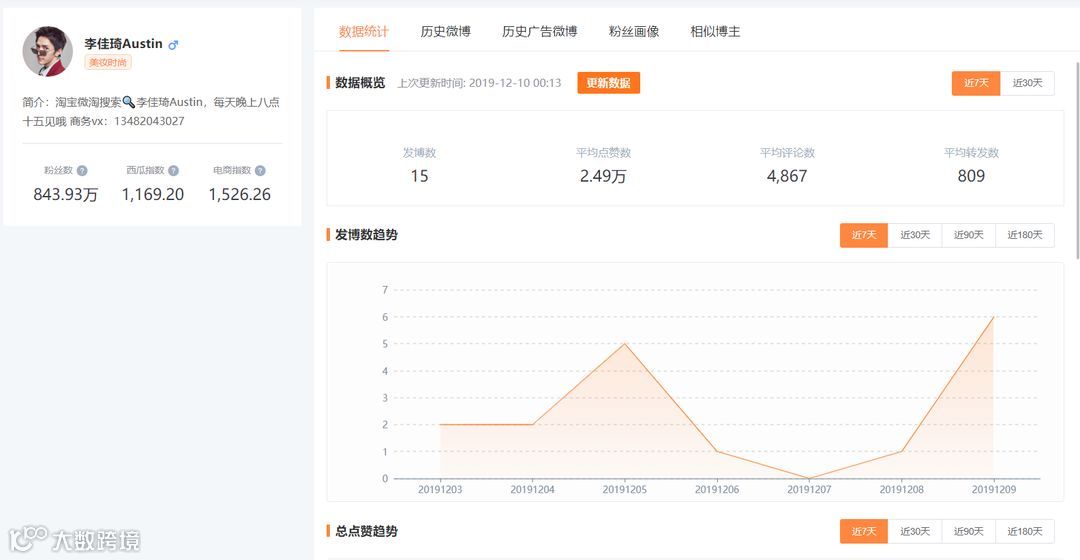Open the 相似博主 tab
This screenshot has height=560, width=1080.
716,32
